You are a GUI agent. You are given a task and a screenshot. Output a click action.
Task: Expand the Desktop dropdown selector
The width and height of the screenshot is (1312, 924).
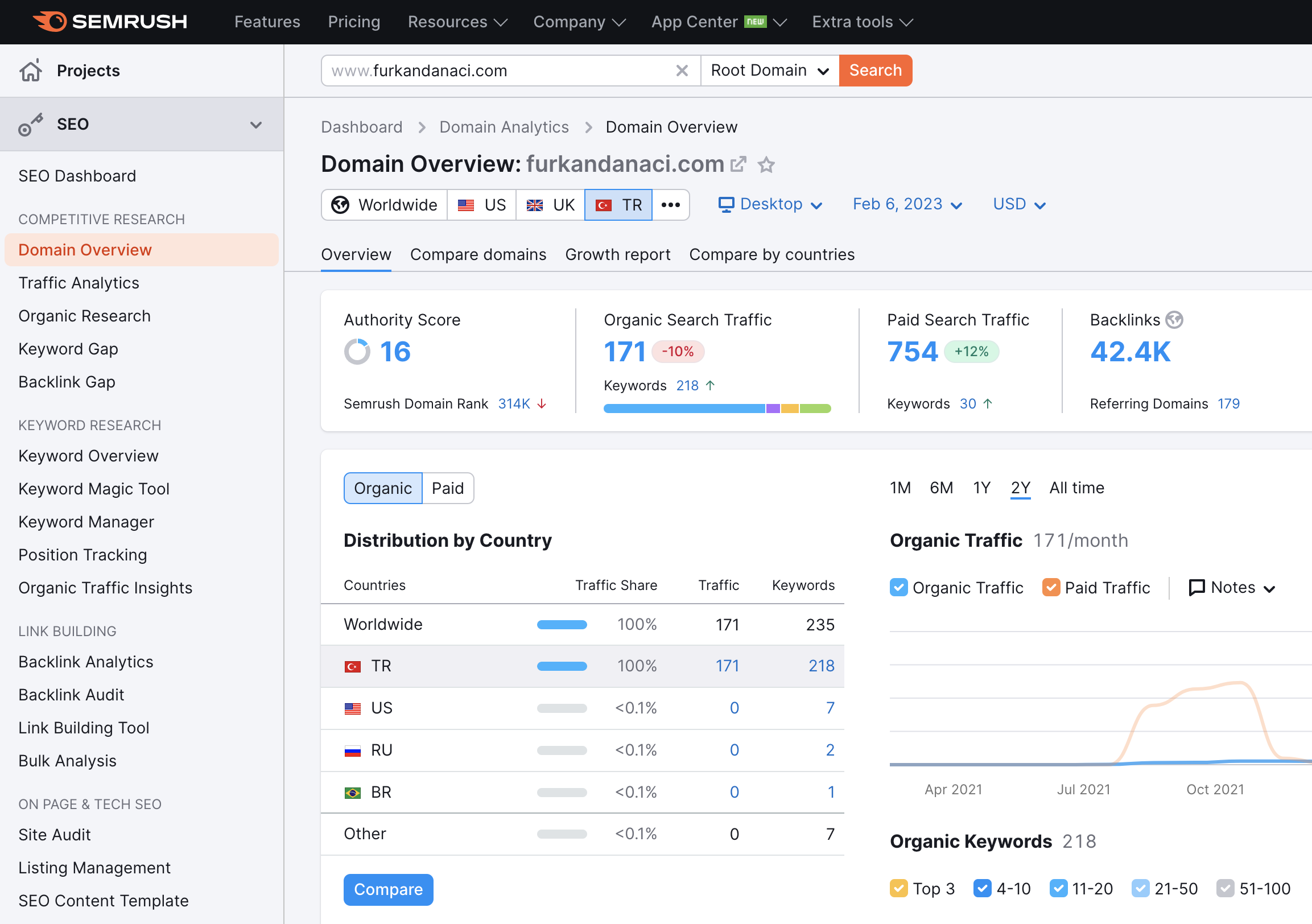(x=770, y=204)
